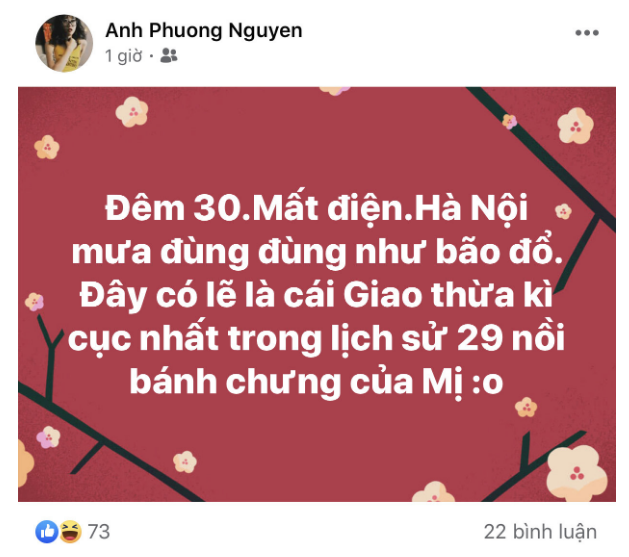Click the pink blossom atop the left branch

34,302
